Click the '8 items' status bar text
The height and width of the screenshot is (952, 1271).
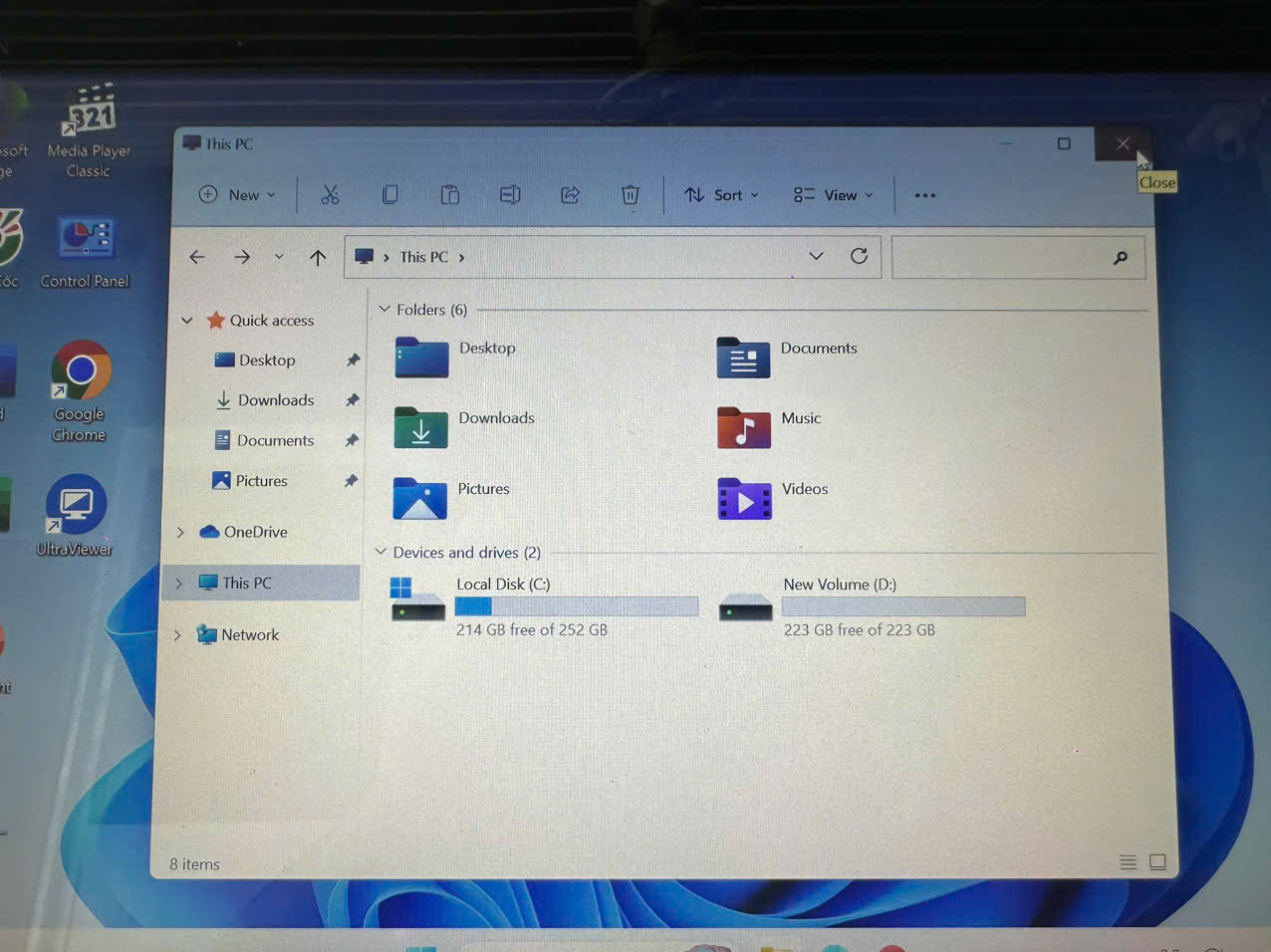tap(194, 864)
